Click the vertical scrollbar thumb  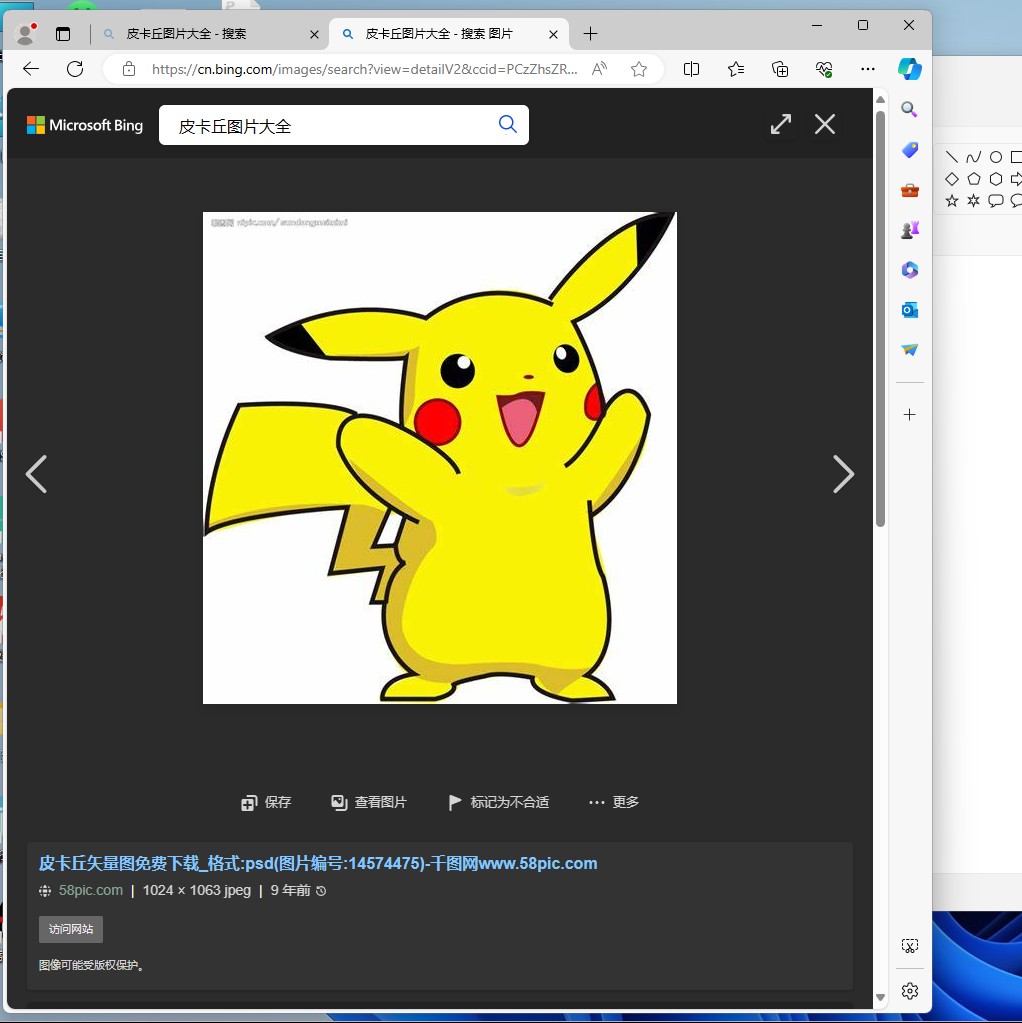[x=880, y=318]
